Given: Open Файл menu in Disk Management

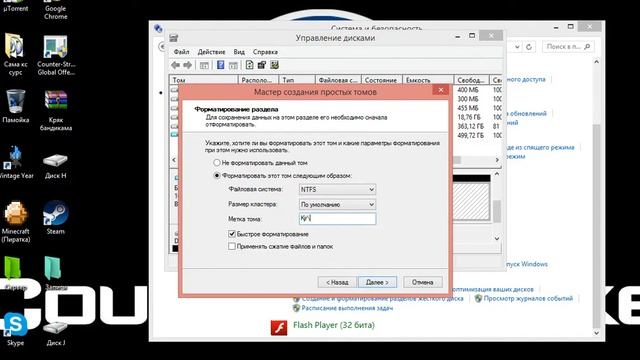Looking at the screenshot, I should tap(181, 52).
